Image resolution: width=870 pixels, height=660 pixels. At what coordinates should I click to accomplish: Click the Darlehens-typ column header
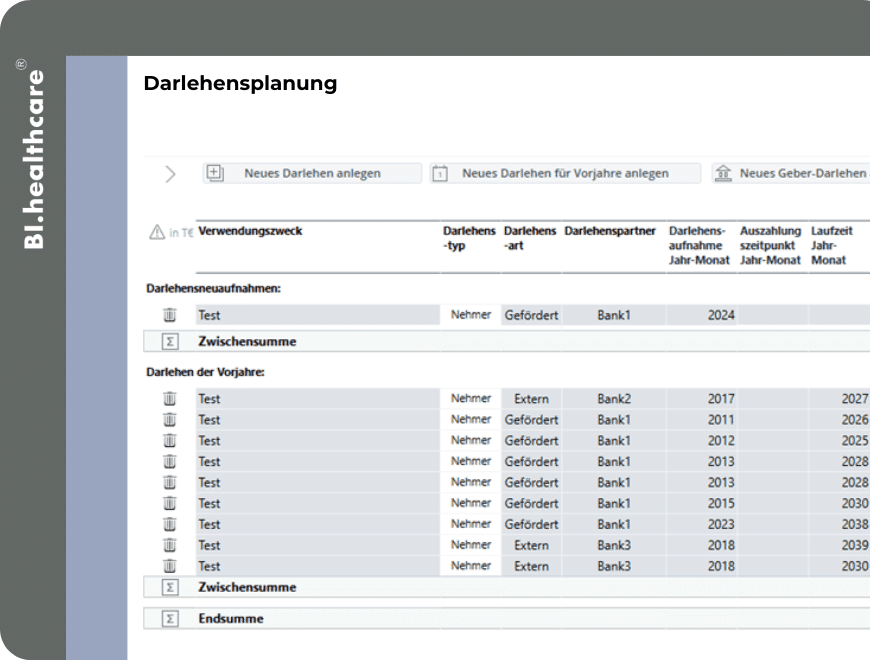pyautogui.click(x=469, y=238)
